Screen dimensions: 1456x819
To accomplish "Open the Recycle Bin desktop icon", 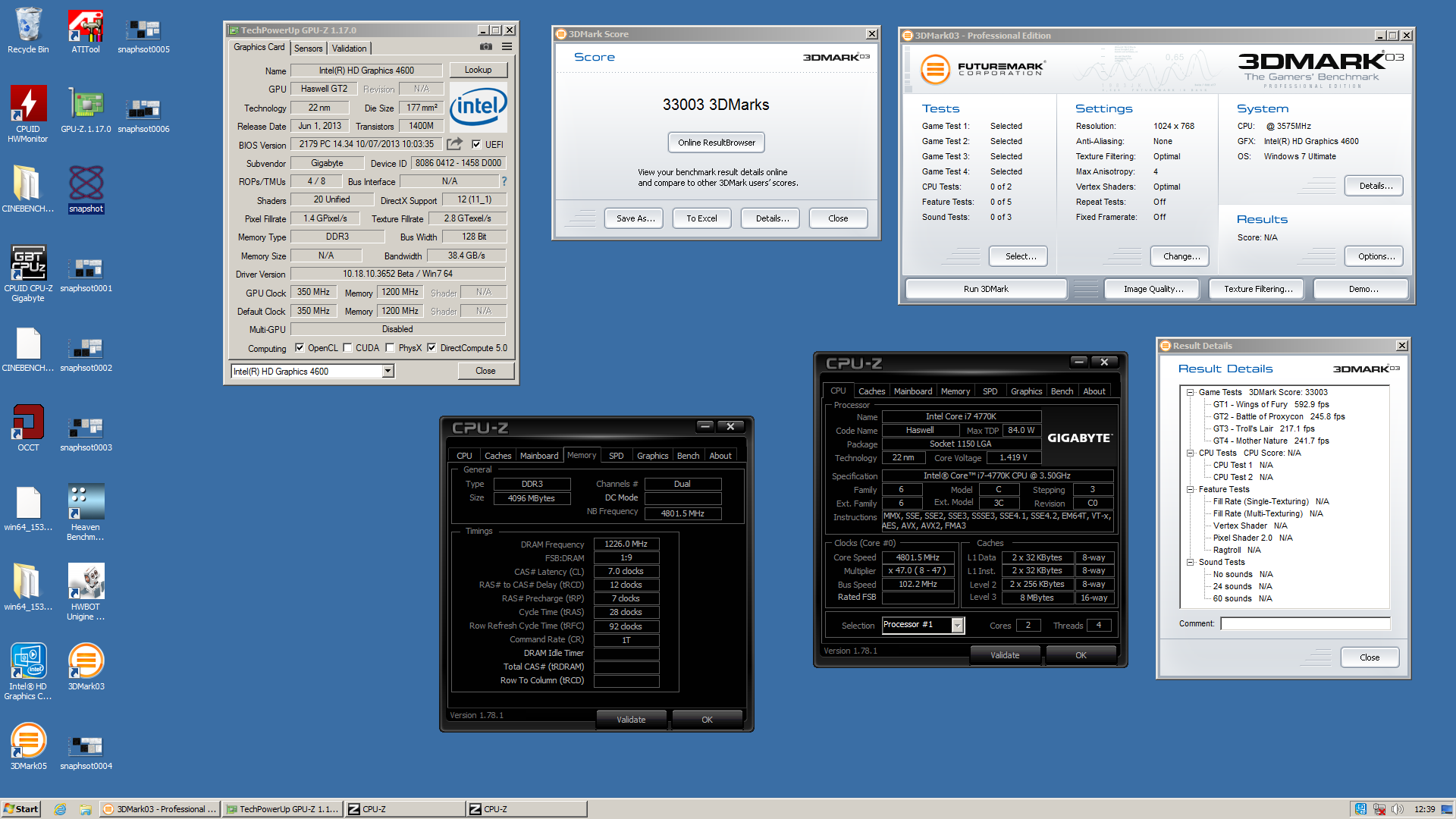I will (28, 30).
